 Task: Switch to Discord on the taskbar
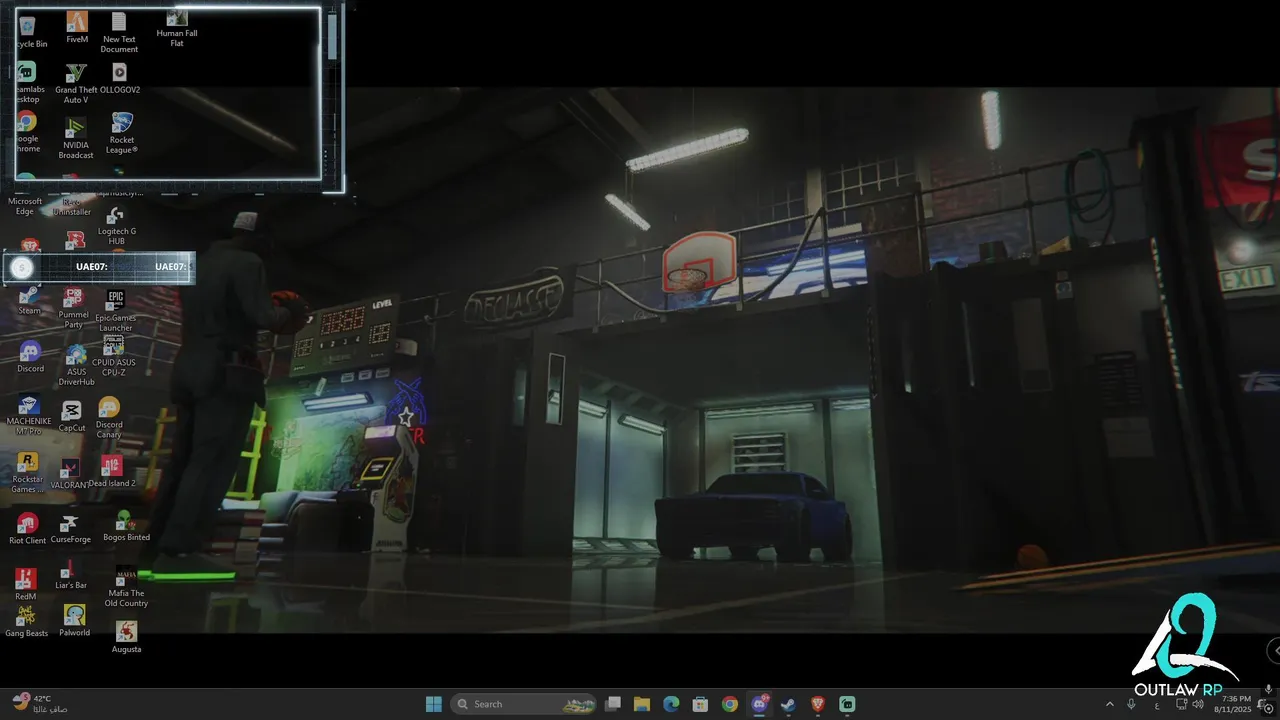point(760,704)
